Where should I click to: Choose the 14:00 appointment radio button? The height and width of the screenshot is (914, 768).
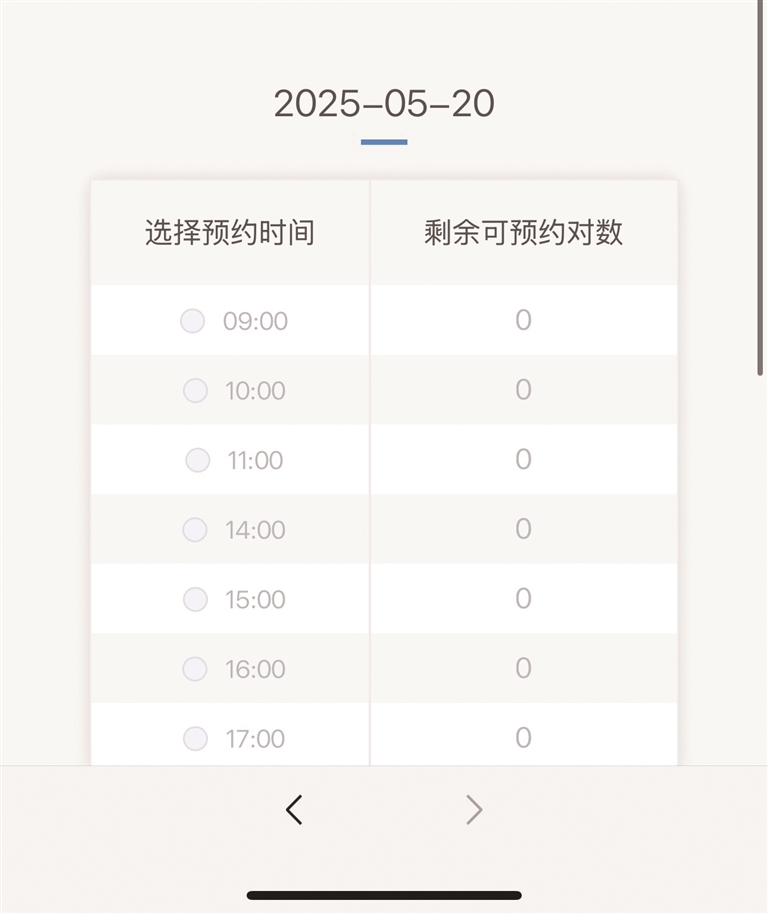[195, 529]
